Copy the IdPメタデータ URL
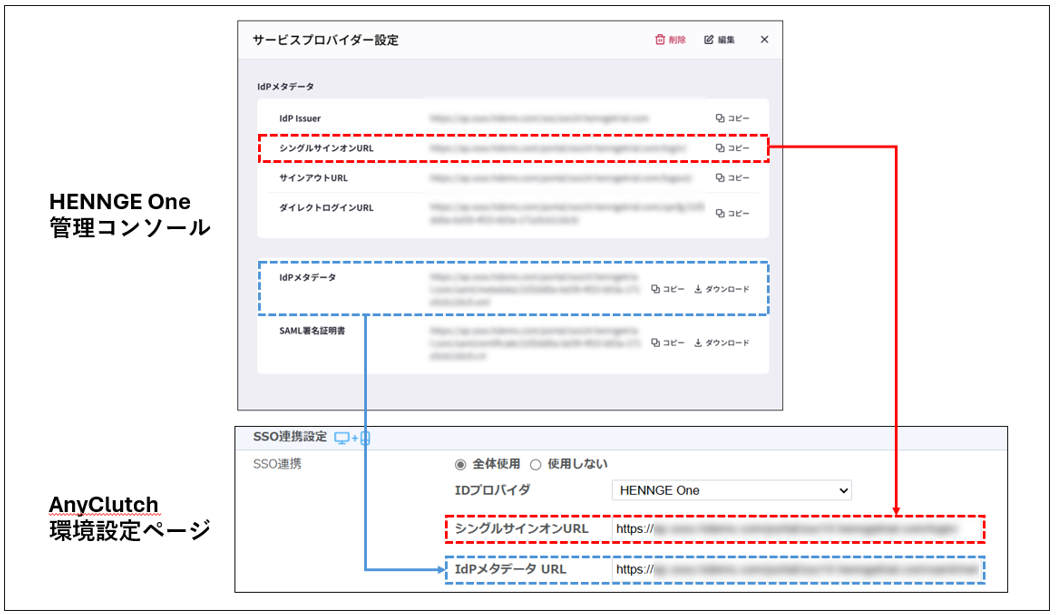1056x615 pixels. (x=667, y=289)
